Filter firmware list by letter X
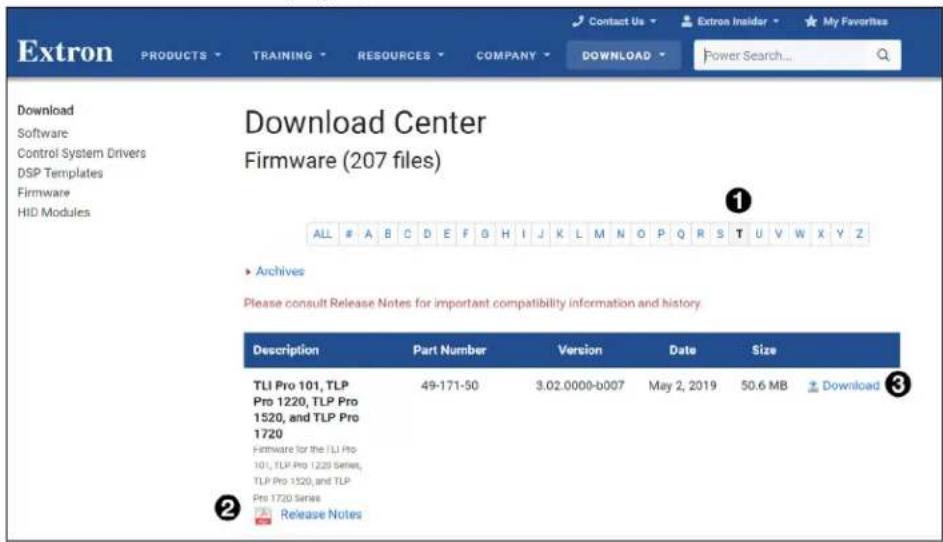Image resolution: width=943 pixels, height=542 pixels. 820,234
